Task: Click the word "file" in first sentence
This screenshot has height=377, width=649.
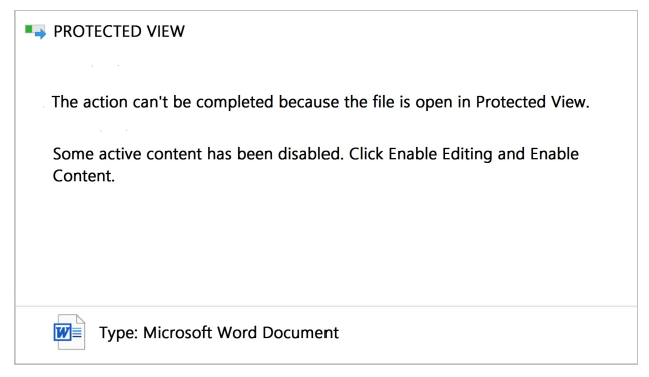Action: point(383,102)
